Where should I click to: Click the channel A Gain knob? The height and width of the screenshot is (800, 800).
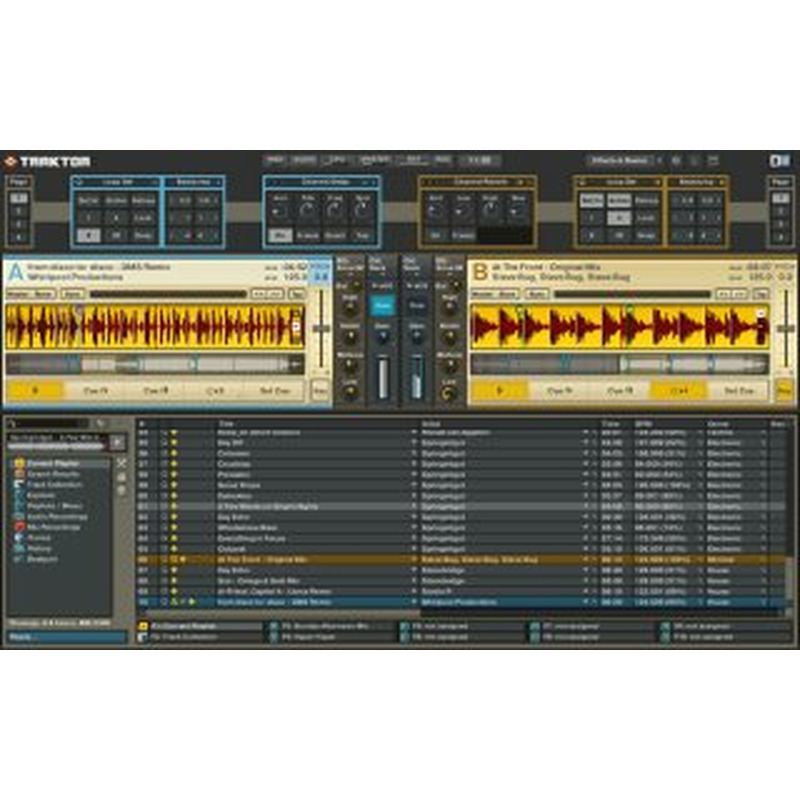click(383, 336)
